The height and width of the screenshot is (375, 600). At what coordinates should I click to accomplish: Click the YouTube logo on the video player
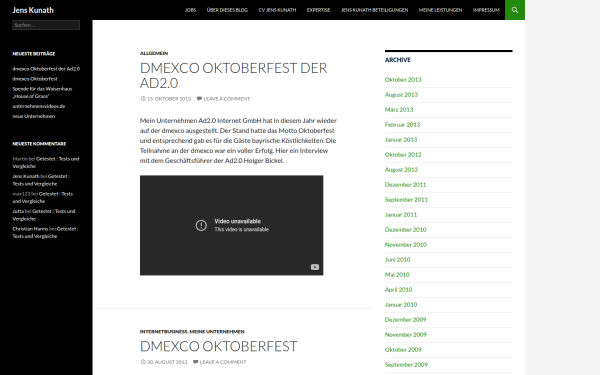(x=315, y=267)
